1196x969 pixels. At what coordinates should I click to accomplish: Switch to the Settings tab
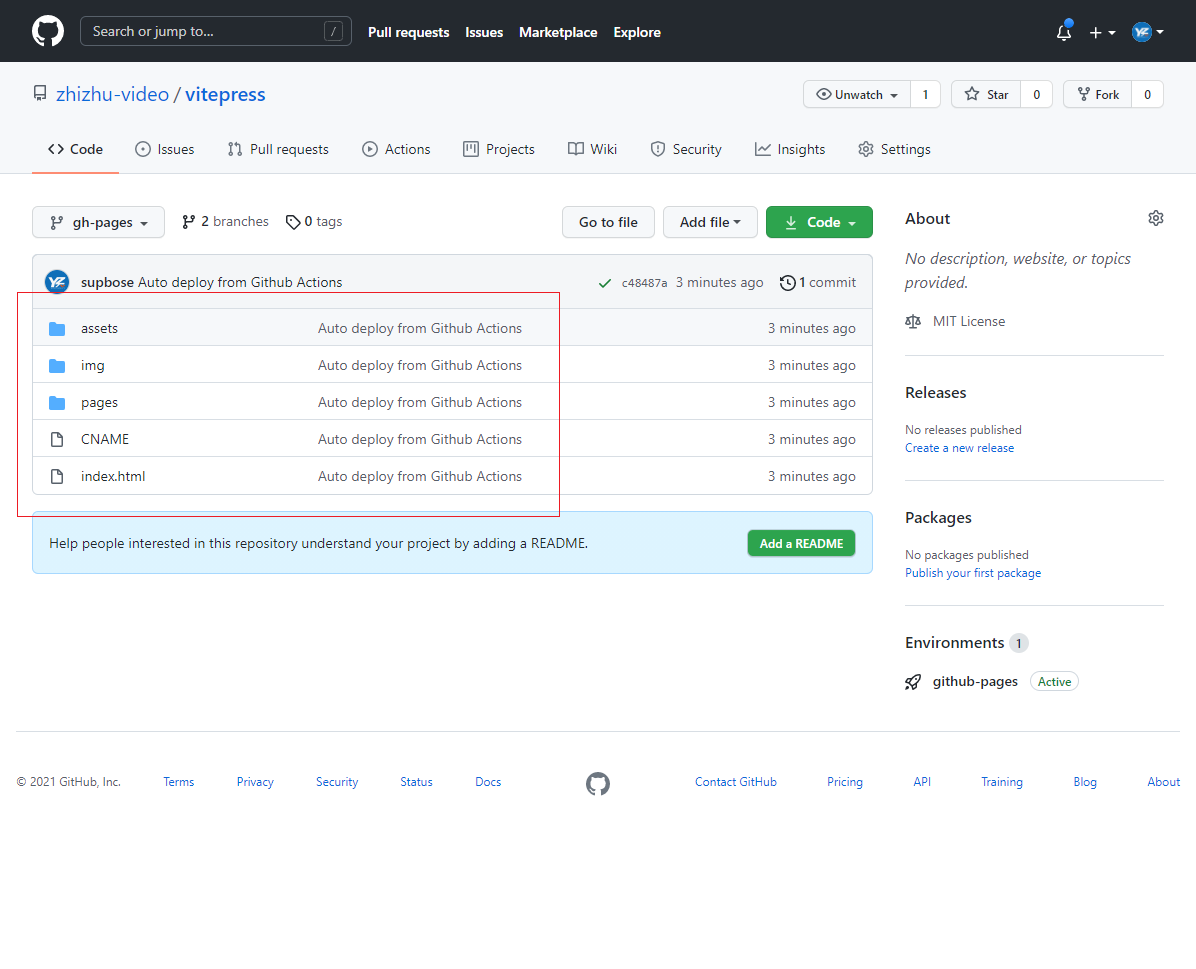click(x=895, y=150)
